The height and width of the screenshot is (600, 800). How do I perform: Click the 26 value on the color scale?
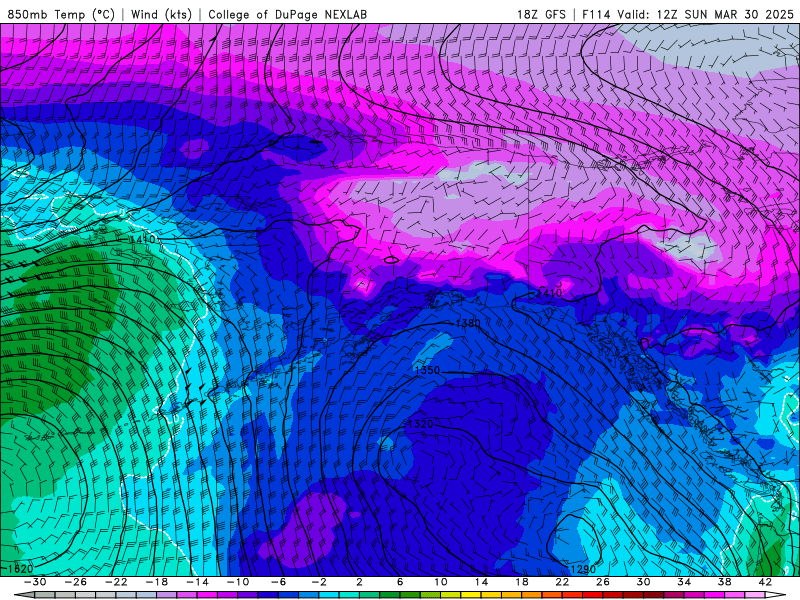point(603,582)
